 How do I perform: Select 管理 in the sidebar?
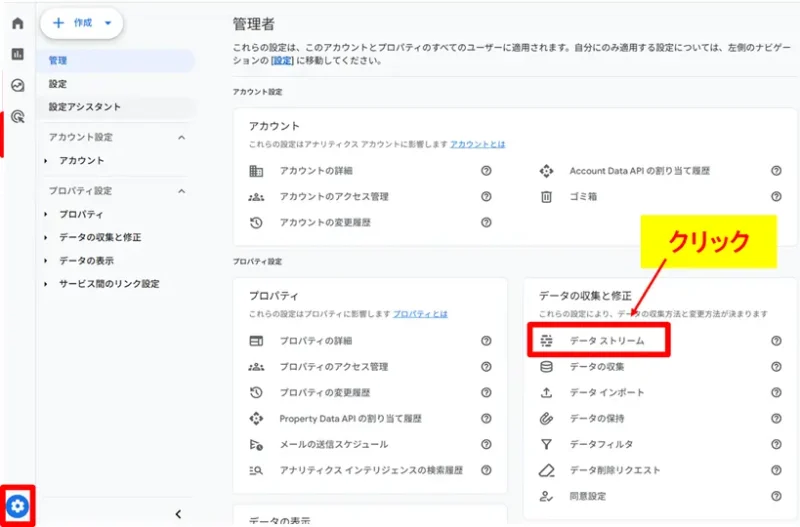tap(117, 61)
